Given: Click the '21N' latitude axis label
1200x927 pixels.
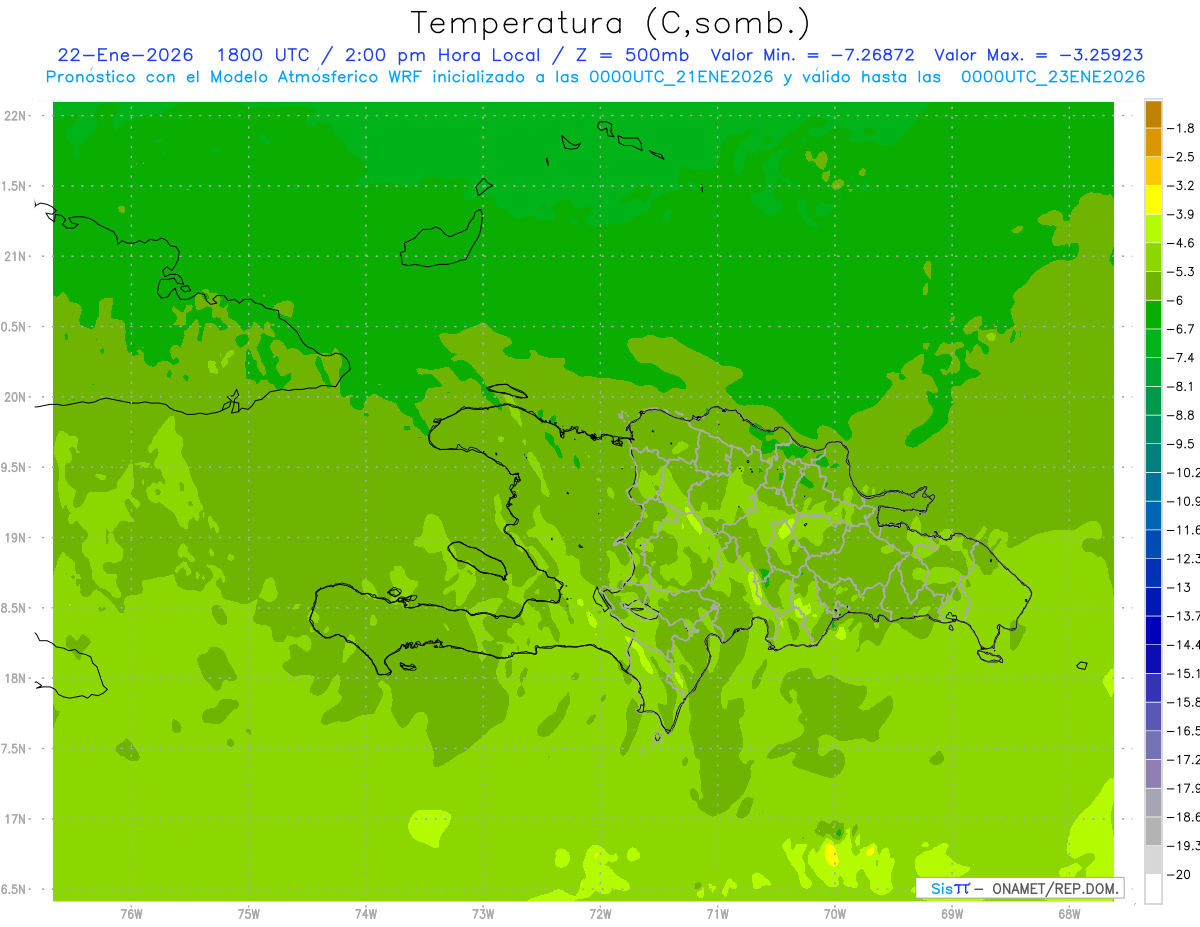Looking at the screenshot, I should click(16, 256).
